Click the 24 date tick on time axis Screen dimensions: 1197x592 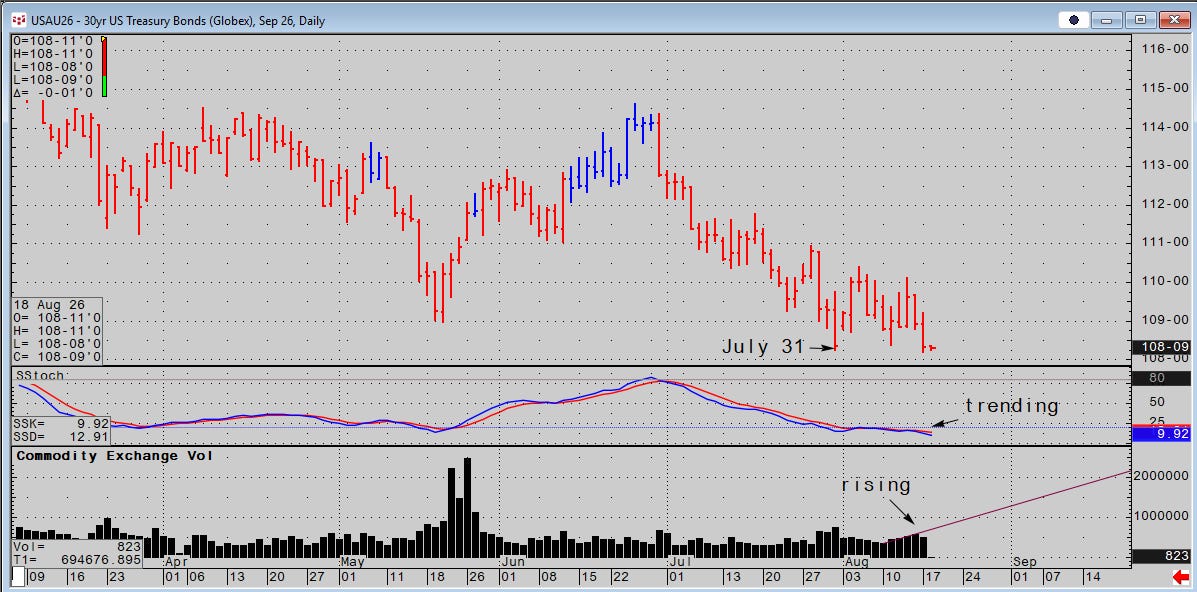tap(972, 576)
